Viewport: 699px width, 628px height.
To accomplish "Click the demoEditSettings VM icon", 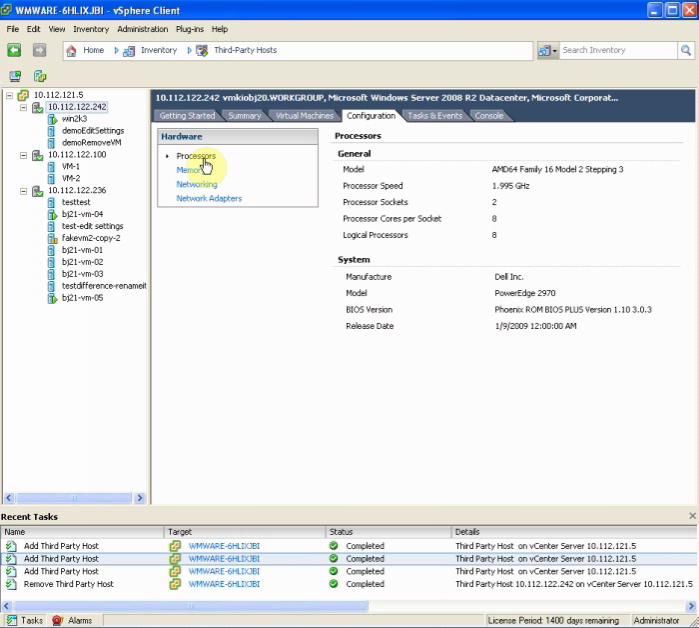I will click(x=51, y=131).
